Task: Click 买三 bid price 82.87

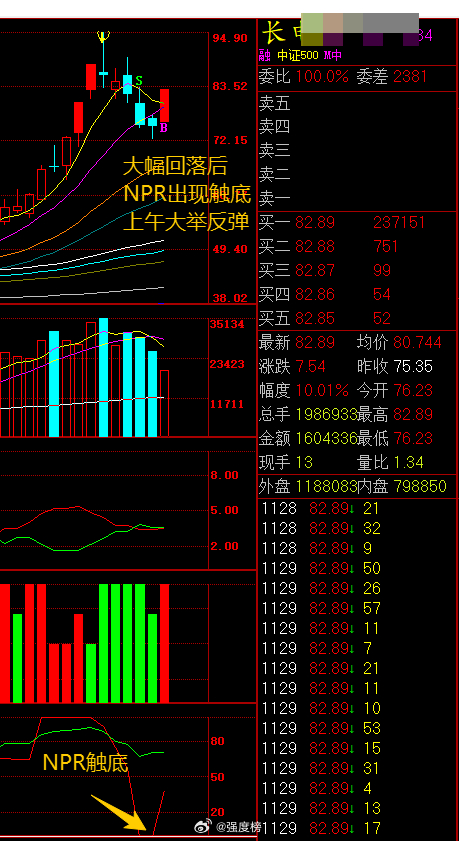Action: (x=315, y=270)
